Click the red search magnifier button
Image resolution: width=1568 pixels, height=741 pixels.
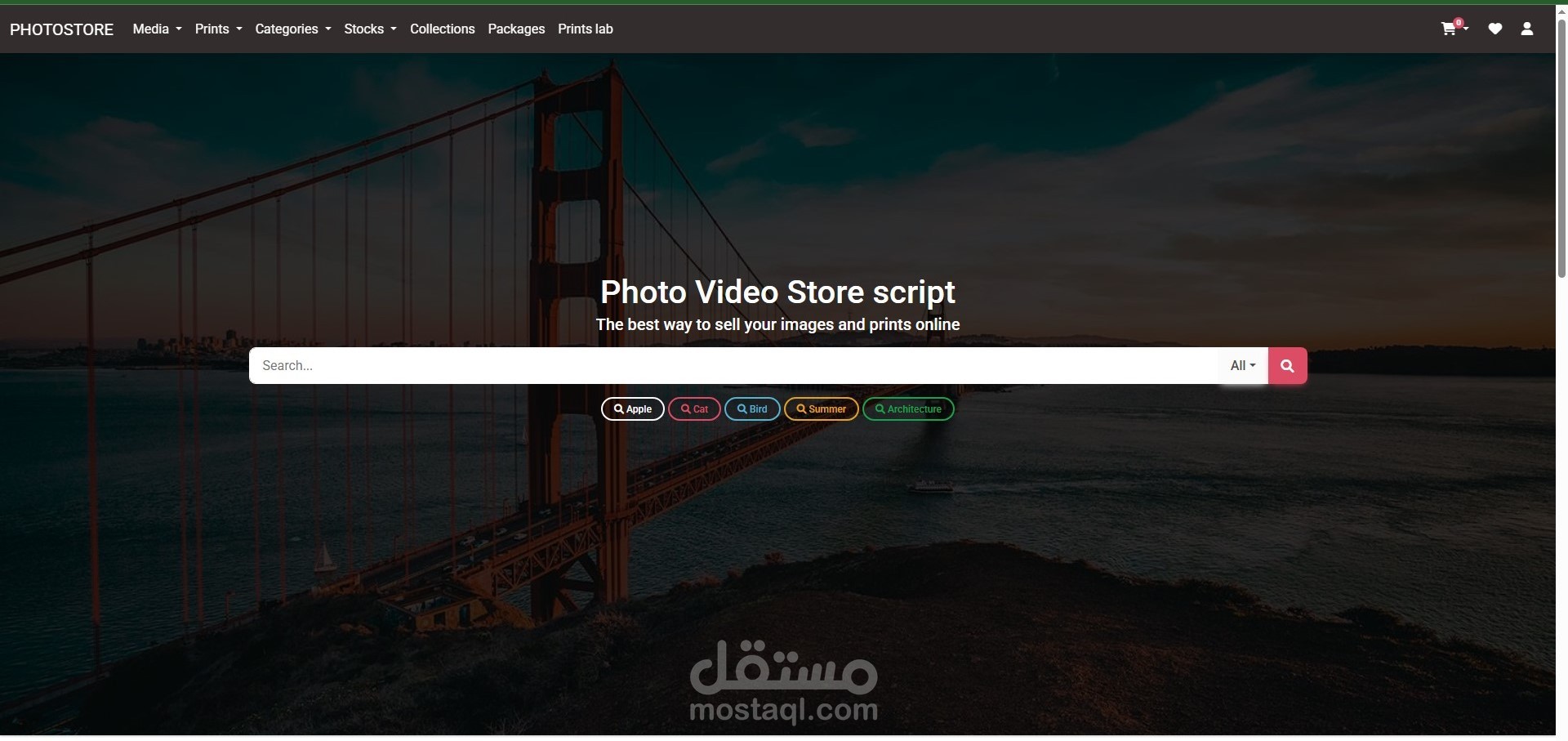click(1288, 366)
